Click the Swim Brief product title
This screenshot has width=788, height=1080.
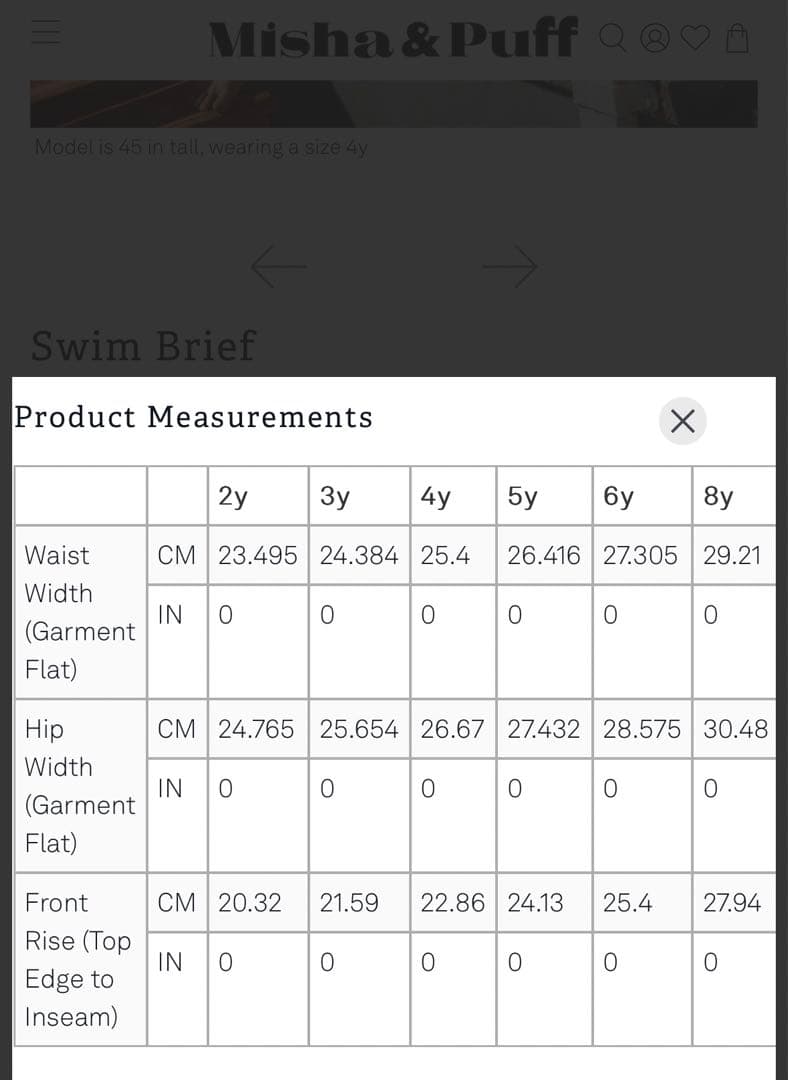143,346
